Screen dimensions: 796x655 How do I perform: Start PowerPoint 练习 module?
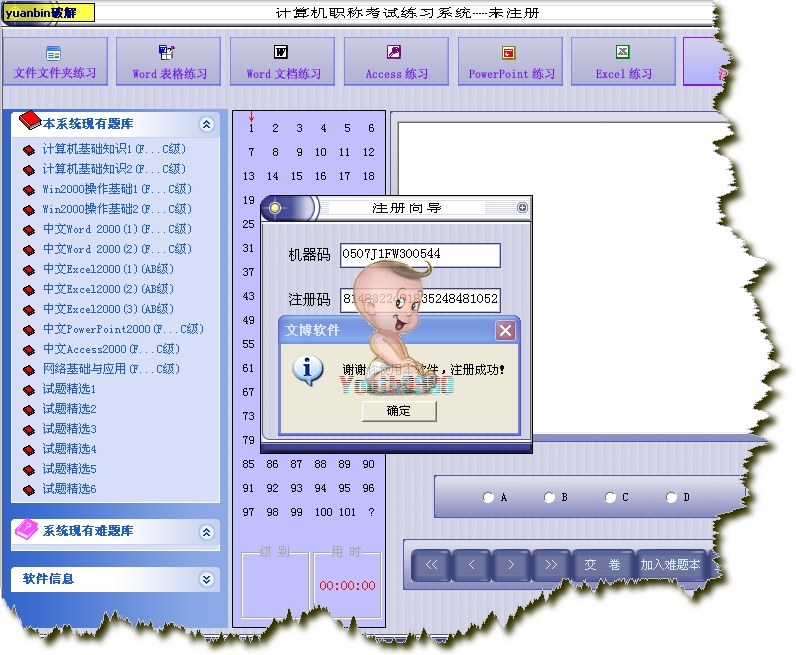tap(510, 62)
